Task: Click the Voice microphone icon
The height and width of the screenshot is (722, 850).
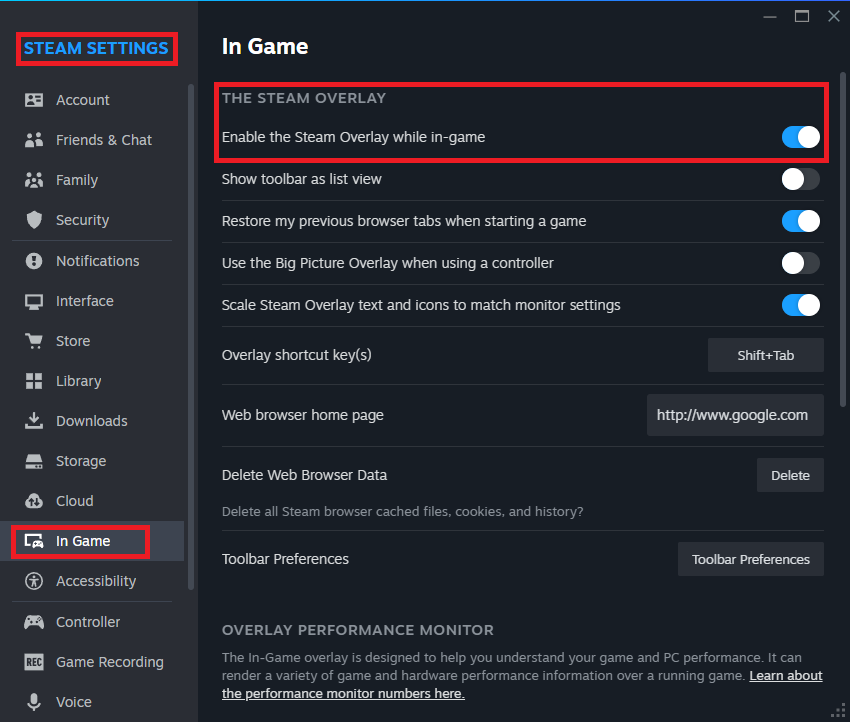Action: click(34, 702)
